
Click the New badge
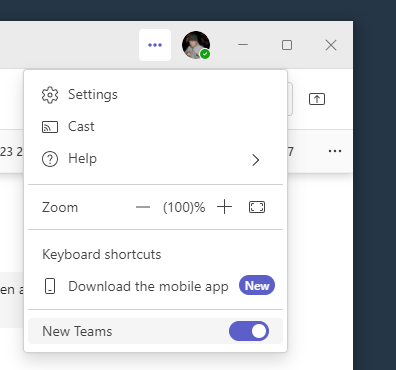[x=257, y=285]
